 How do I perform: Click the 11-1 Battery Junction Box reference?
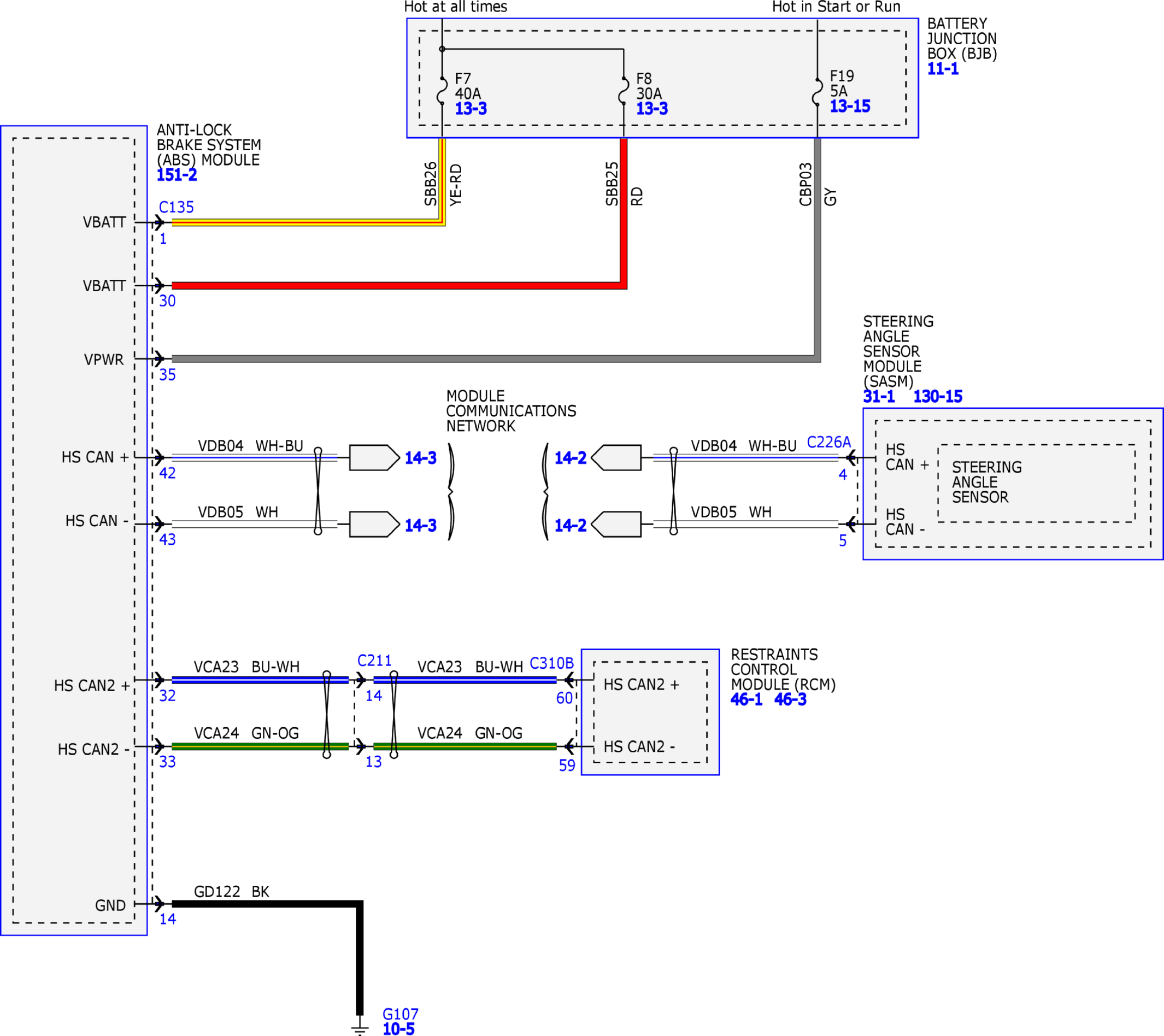coord(943,69)
